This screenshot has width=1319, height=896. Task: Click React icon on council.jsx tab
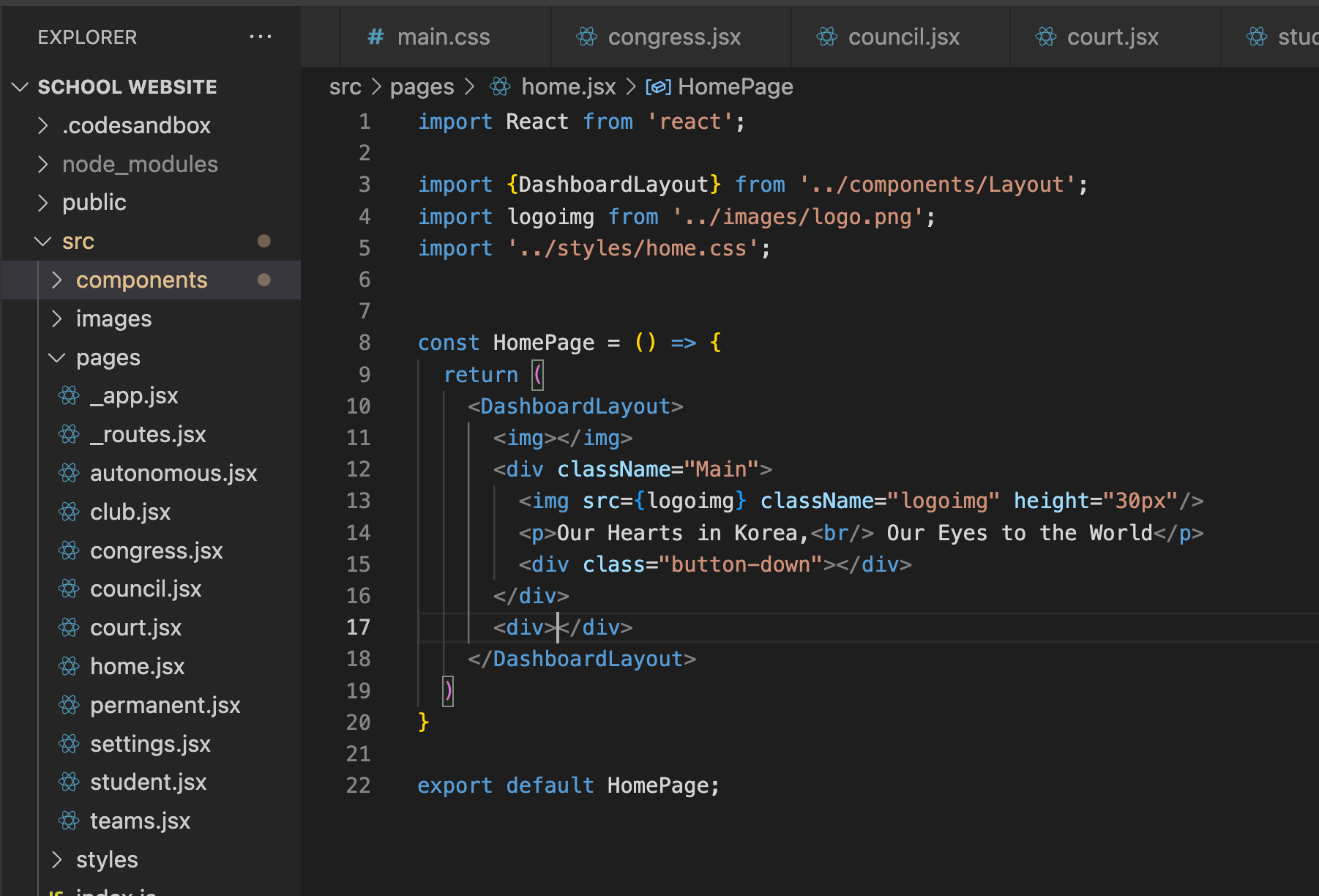point(826,37)
